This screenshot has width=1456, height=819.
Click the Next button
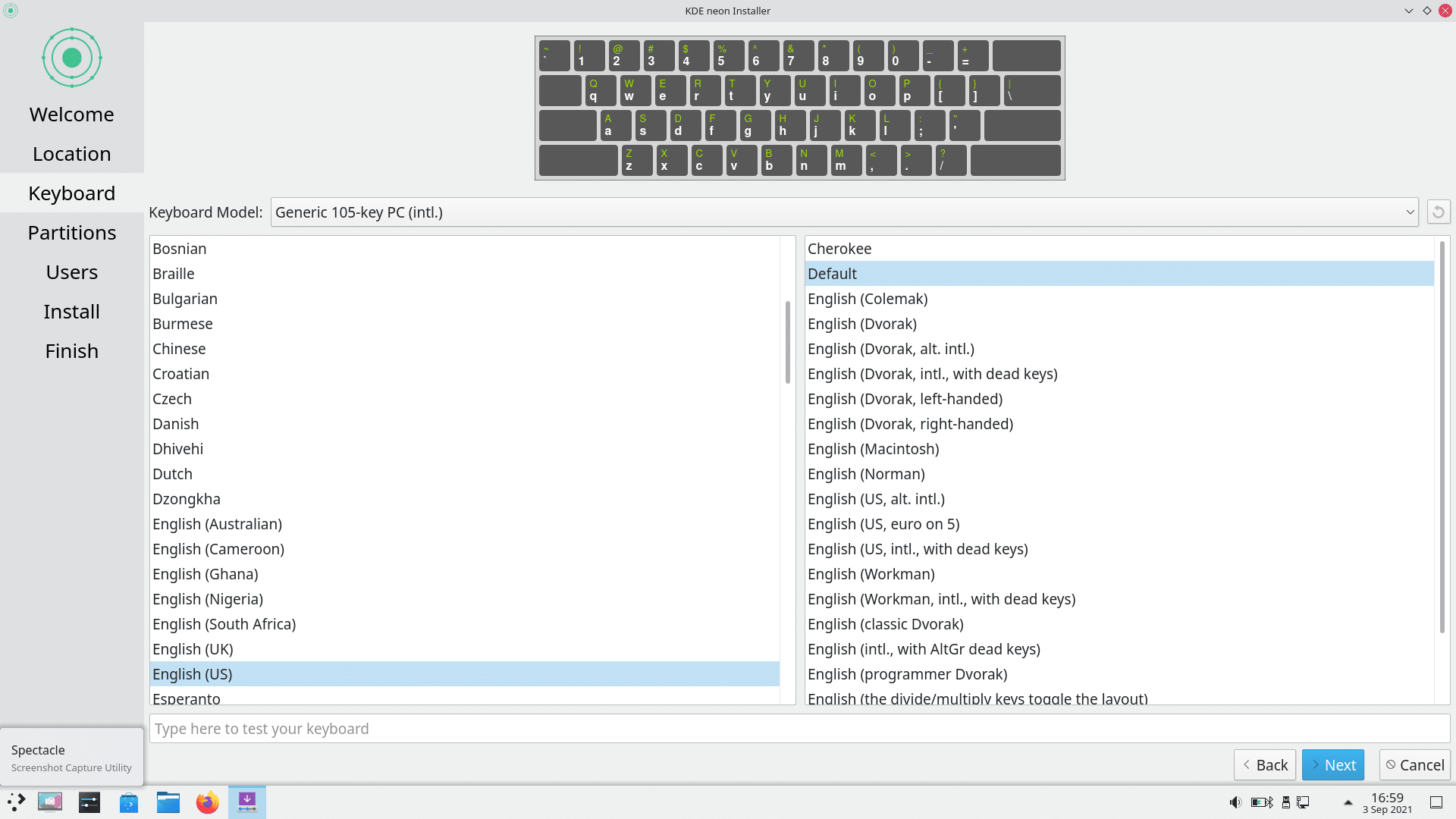[1332, 765]
